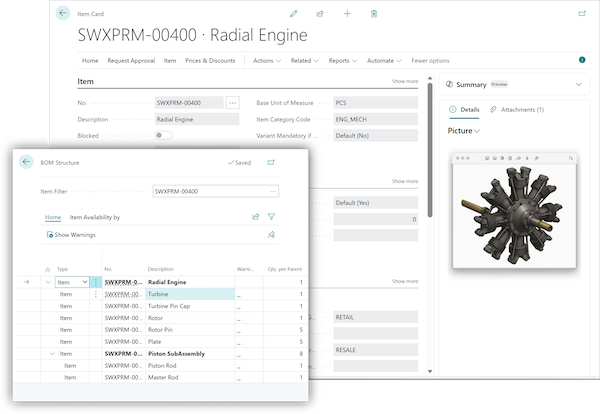
Task: Switch to the Attachments (1) tab
Action: (x=517, y=110)
